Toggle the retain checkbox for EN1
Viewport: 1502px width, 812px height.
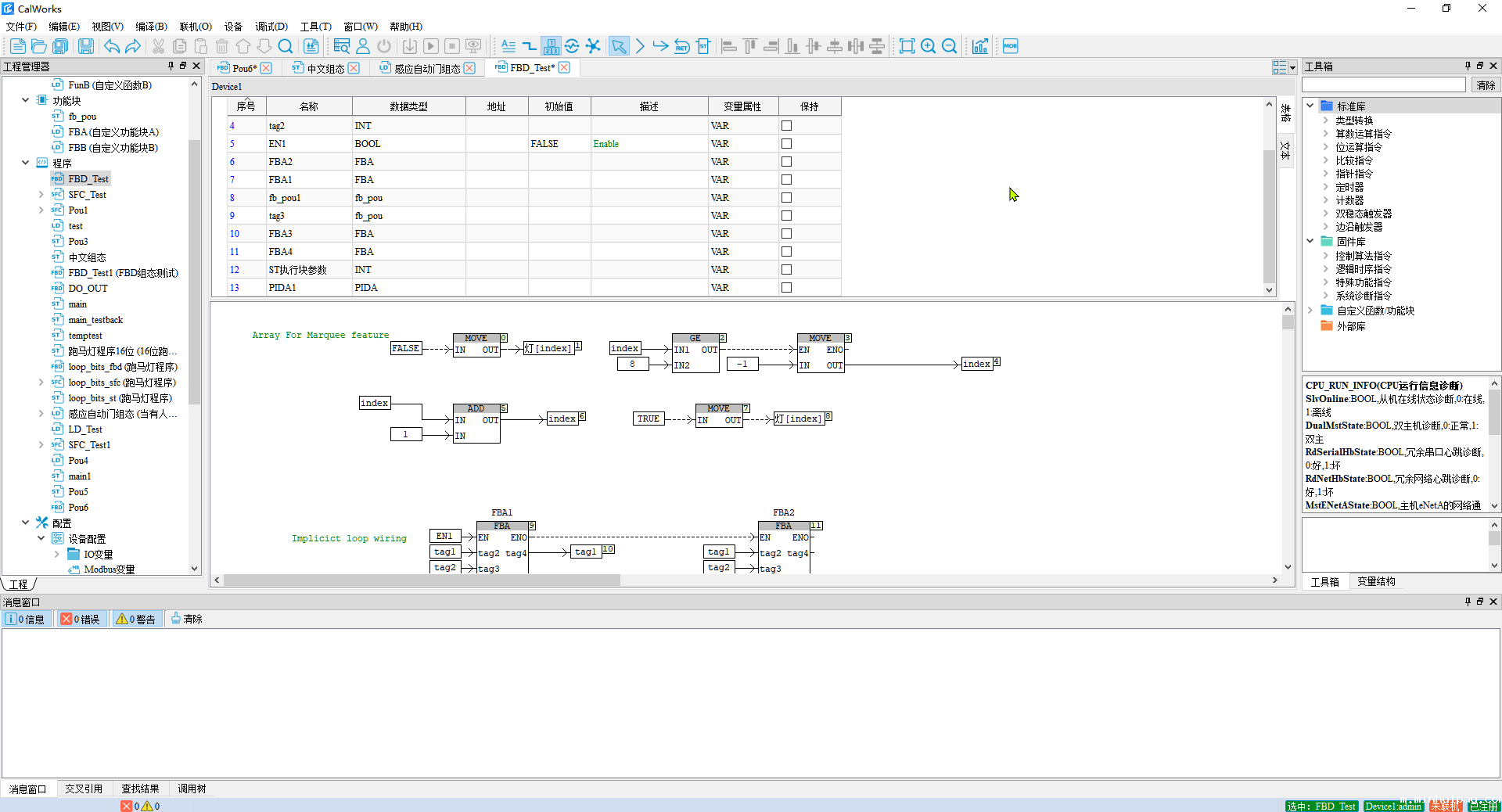coord(786,144)
